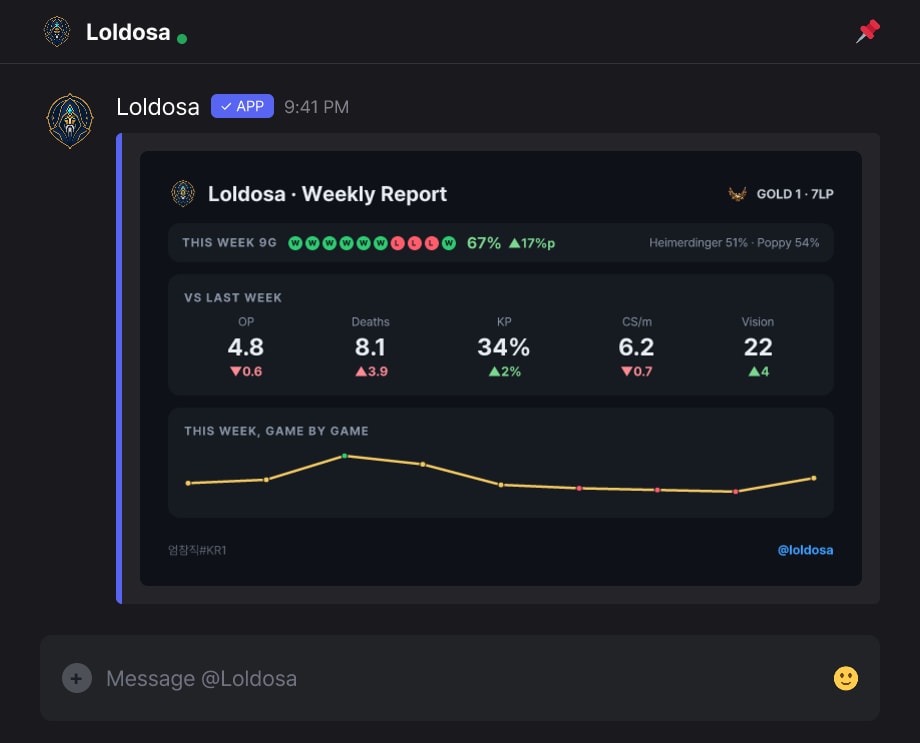
Task: Open the pinned messages pin icon
Action: (868, 31)
